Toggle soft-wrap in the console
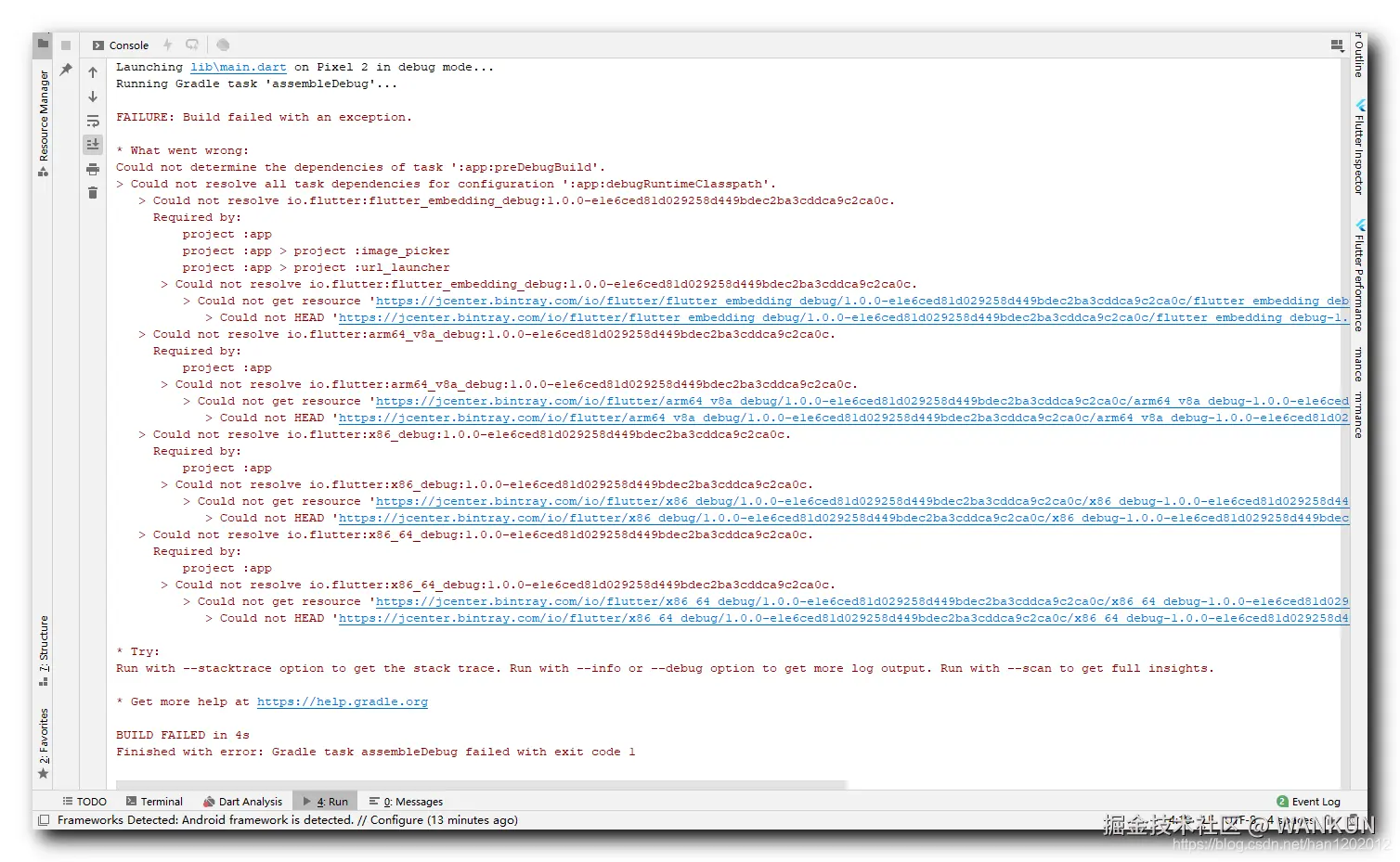The height and width of the screenshot is (862, 1400). pos(93,121)
